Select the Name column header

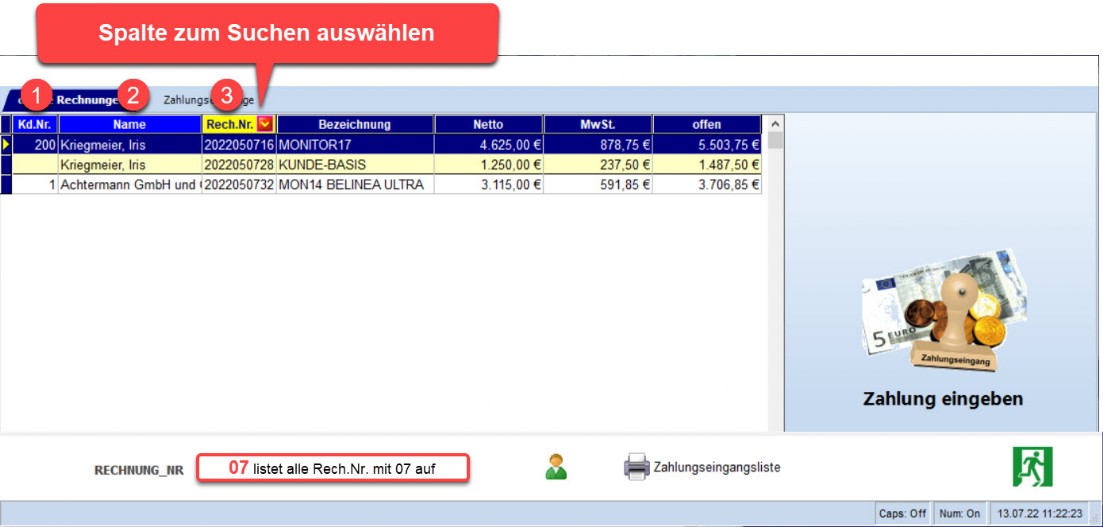[x=129, y=124]
